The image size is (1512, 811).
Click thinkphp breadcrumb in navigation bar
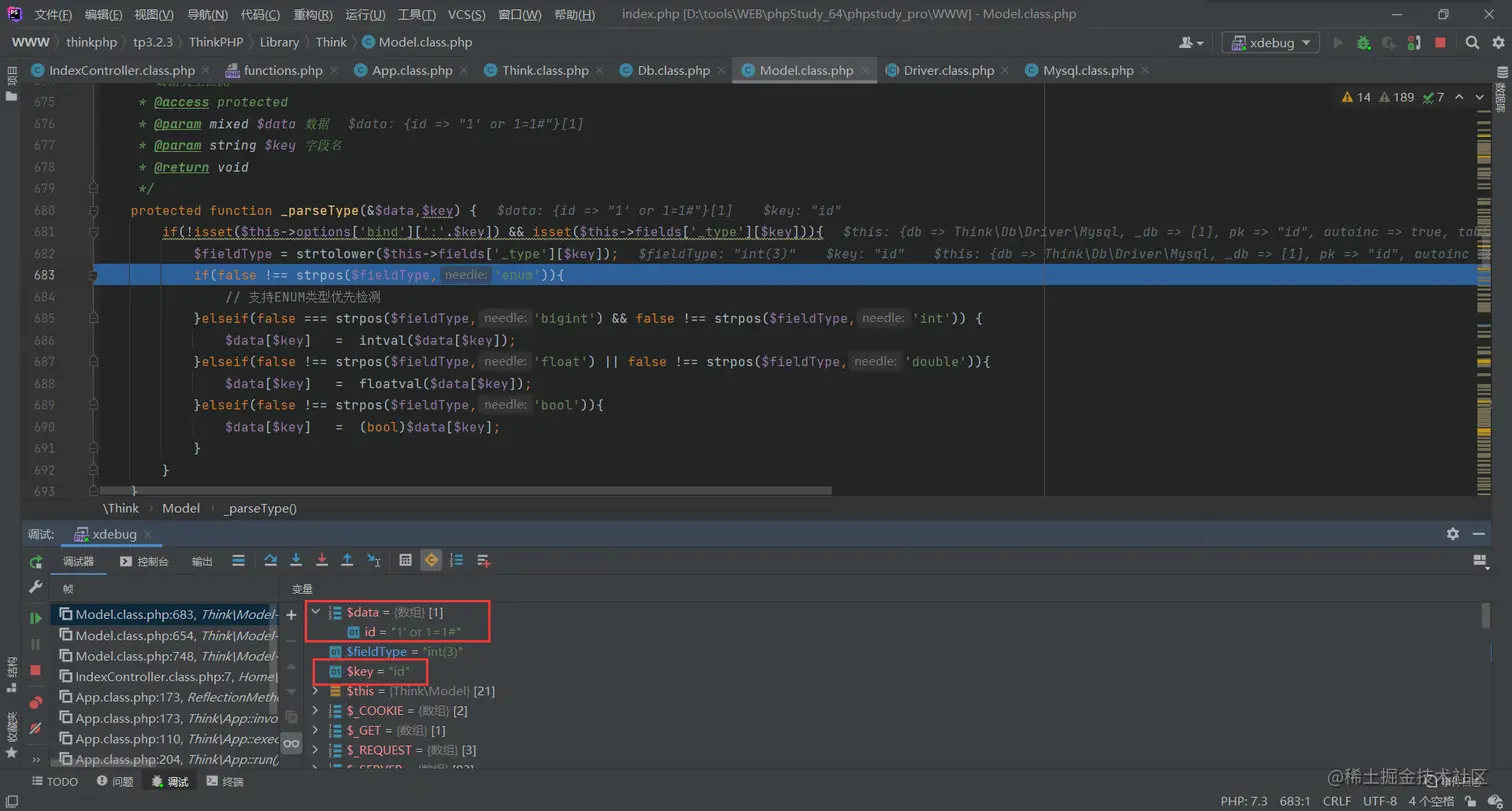point(91,42)
